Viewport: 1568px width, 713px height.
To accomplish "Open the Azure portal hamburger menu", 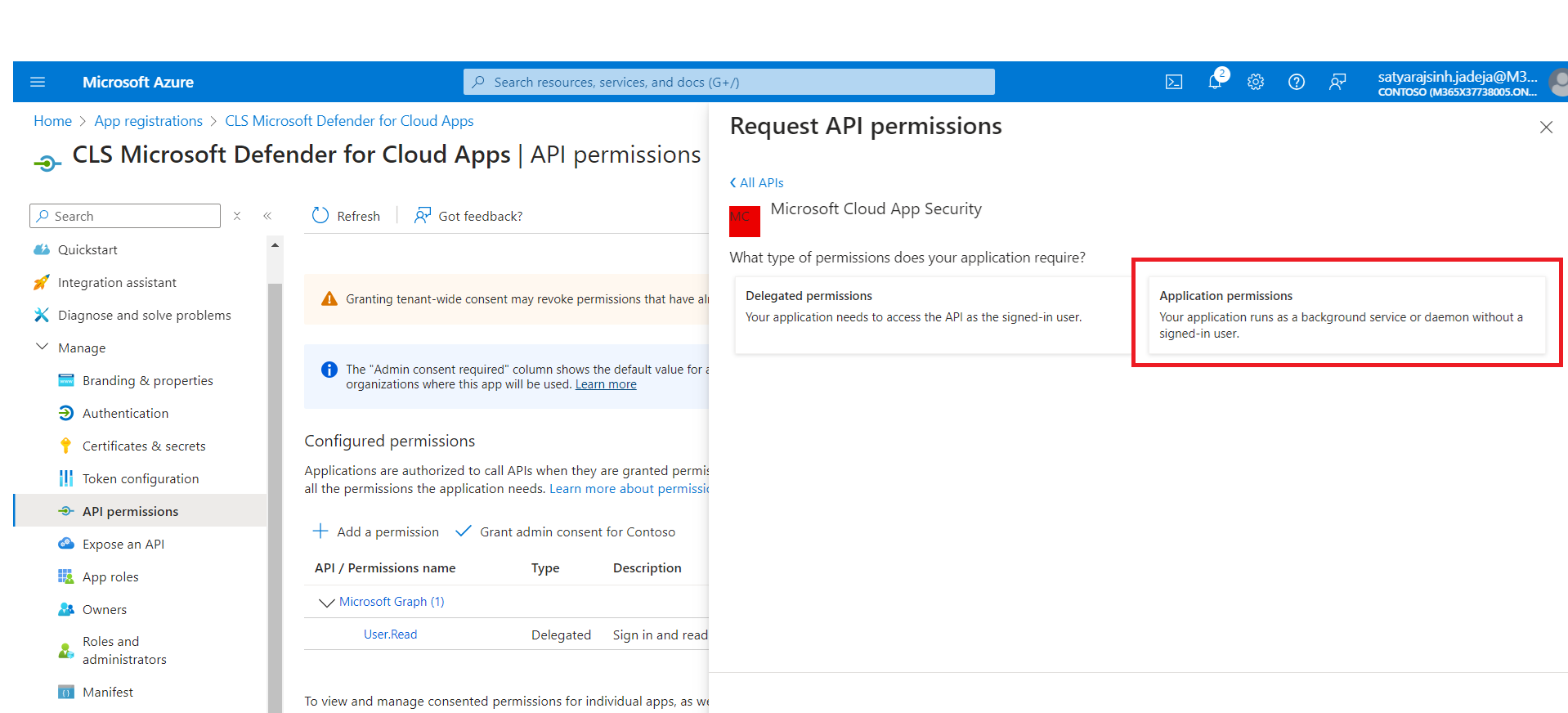I will tap(38, 82).
